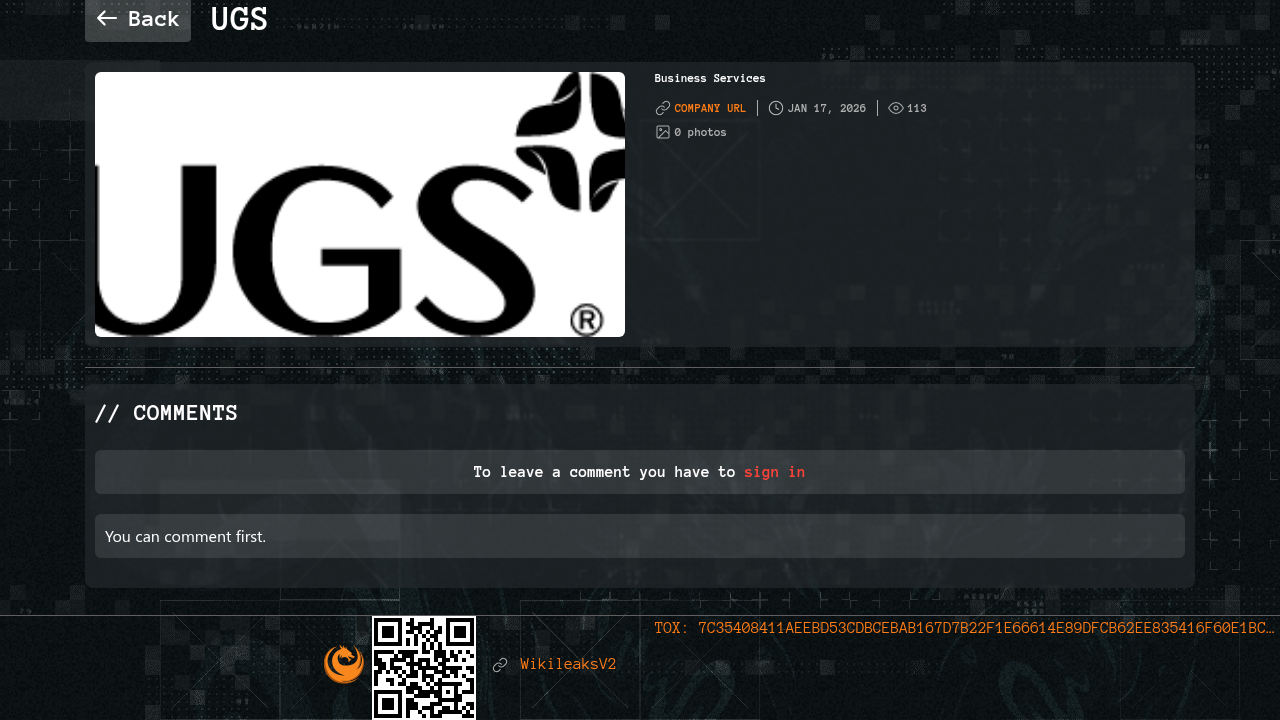This screenshot has height=720, width=1280.
Task: Click the TOX ID string in footer
Action: (x=964, y=628)
